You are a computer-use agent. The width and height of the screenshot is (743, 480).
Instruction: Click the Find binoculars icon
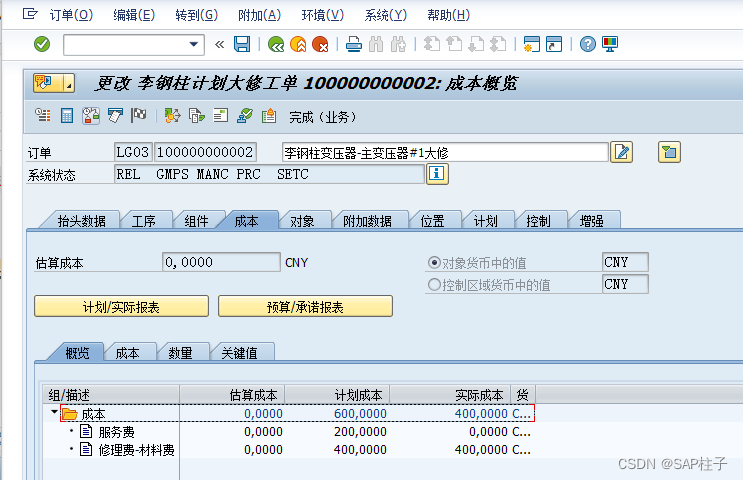coord(376,45)
